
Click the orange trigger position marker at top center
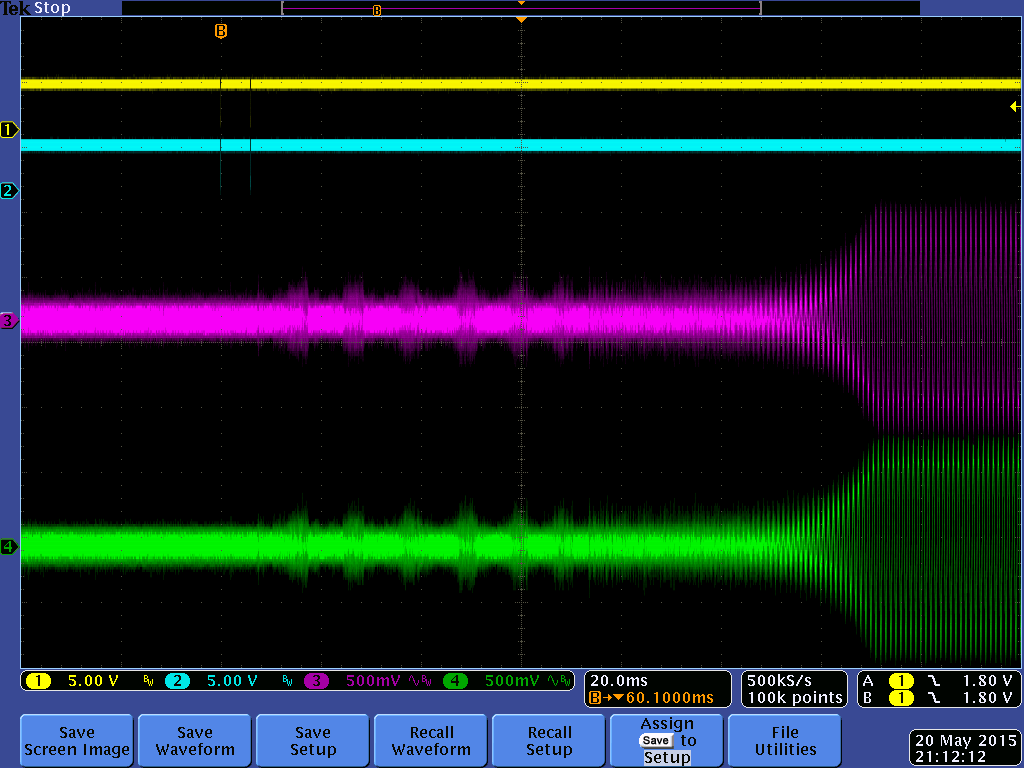tap(521, 20)
